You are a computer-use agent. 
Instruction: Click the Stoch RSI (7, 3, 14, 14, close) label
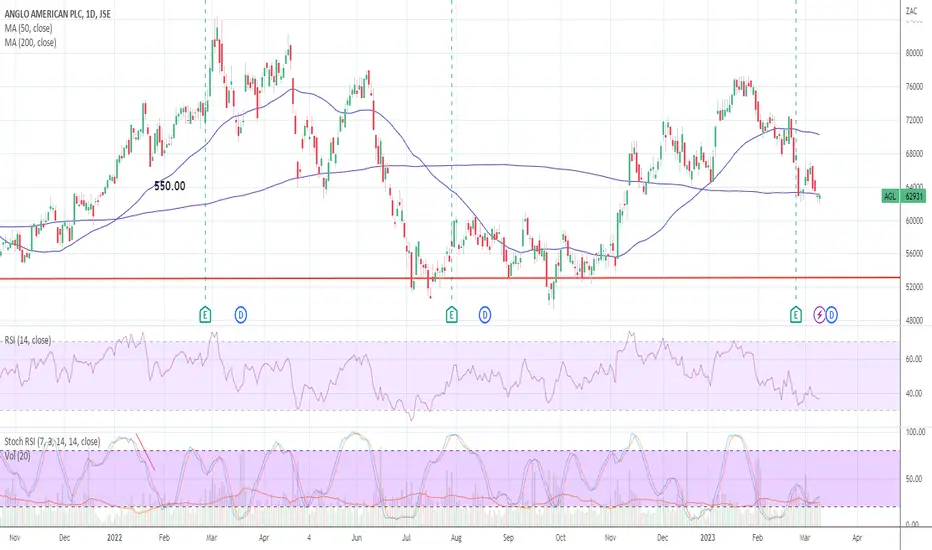click(x=52, y=441)
